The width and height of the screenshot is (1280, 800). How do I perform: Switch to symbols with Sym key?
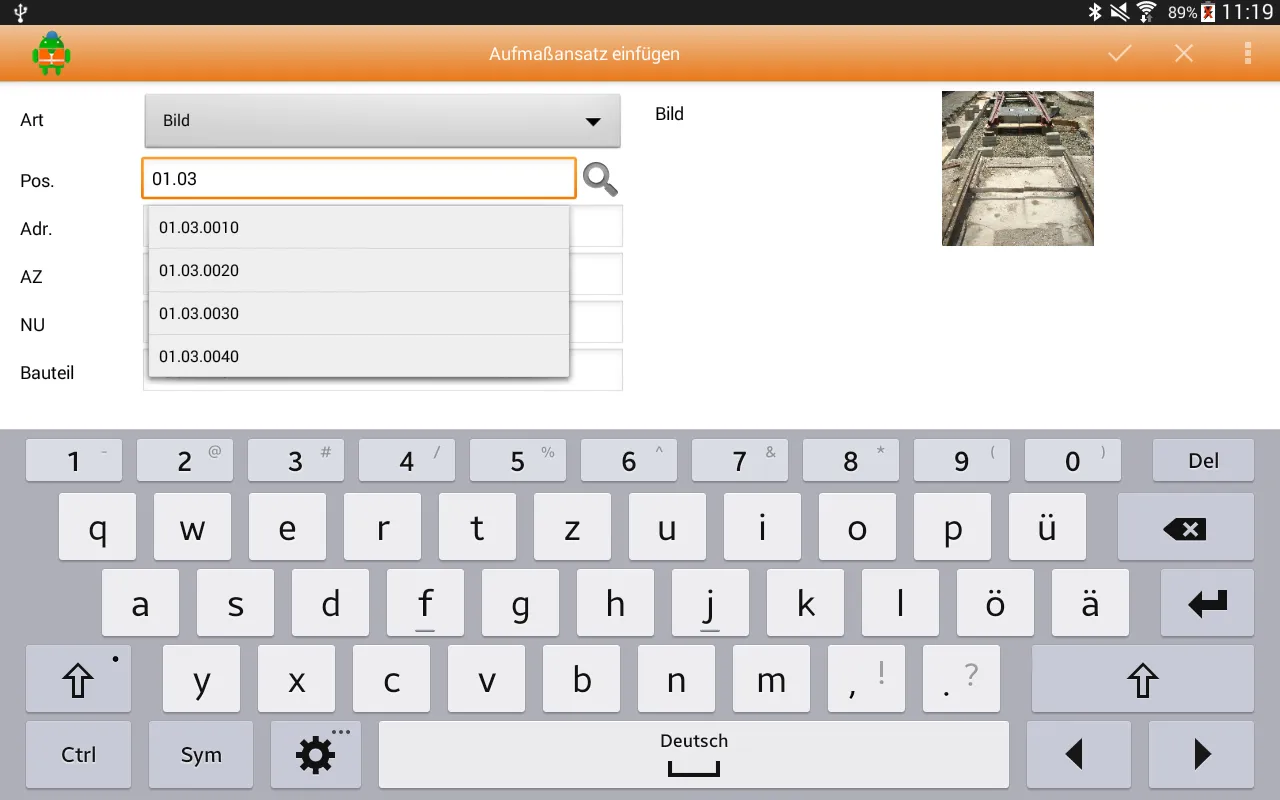pos(201,755)
